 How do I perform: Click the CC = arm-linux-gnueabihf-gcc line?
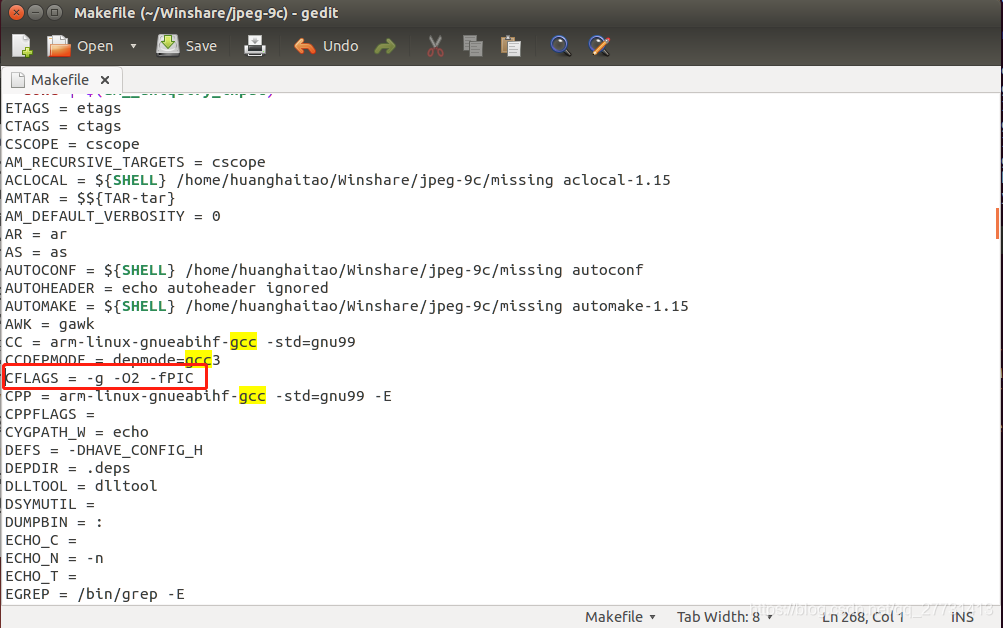[180, 342]
